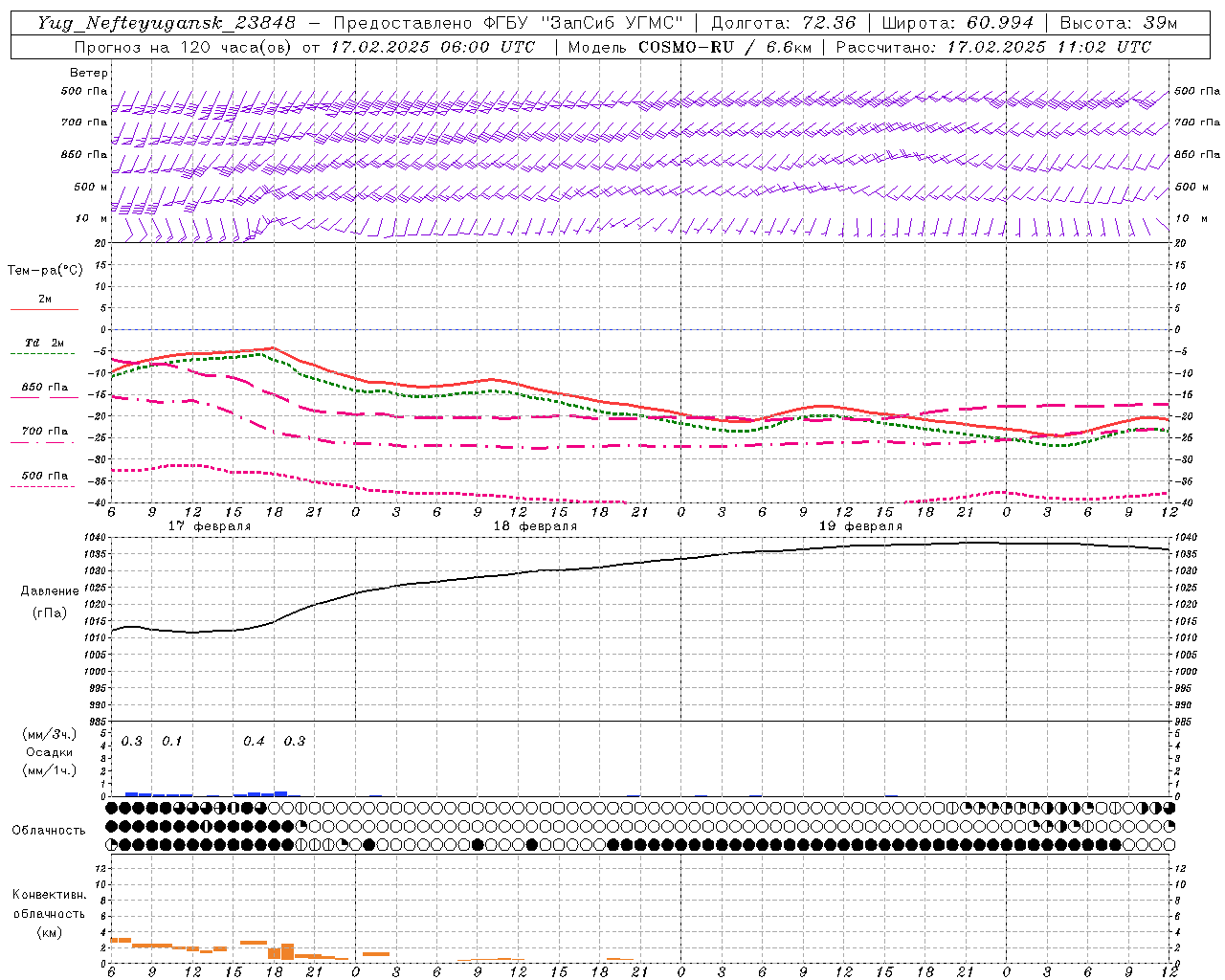Click the station title Yug_Nefteyugansk_23848
The width and height of the screenshot is (1225, 980).
[x=166, y=23]
